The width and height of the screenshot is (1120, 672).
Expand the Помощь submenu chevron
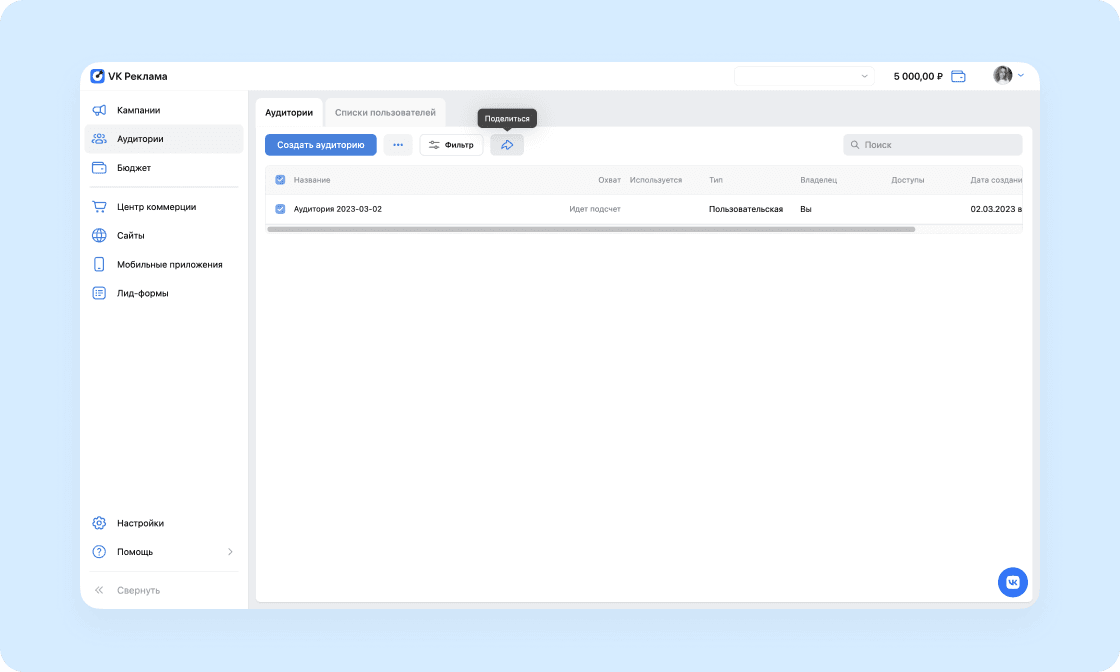[230, 552]
